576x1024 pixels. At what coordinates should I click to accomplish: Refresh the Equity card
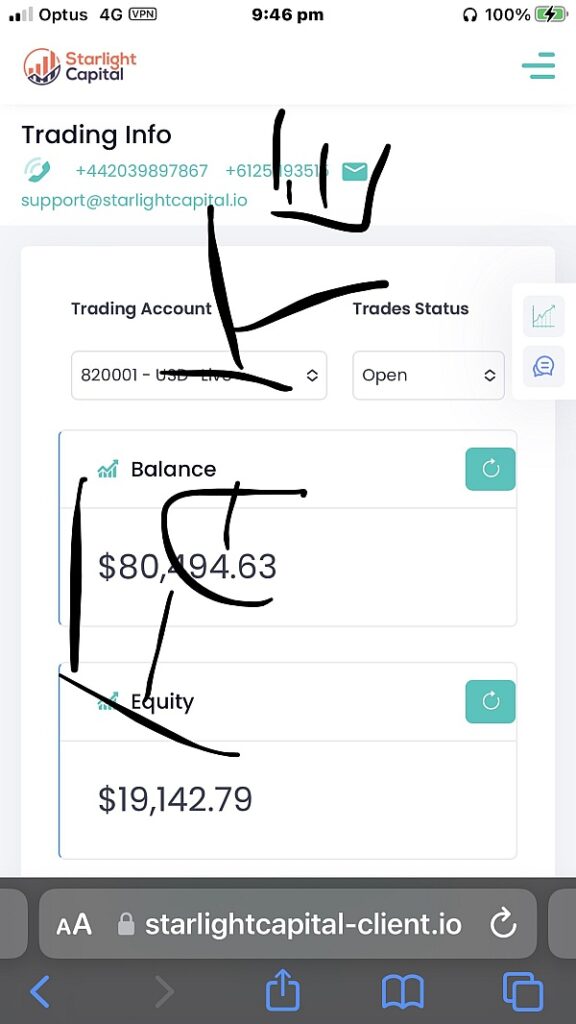(x=490, y=701)
